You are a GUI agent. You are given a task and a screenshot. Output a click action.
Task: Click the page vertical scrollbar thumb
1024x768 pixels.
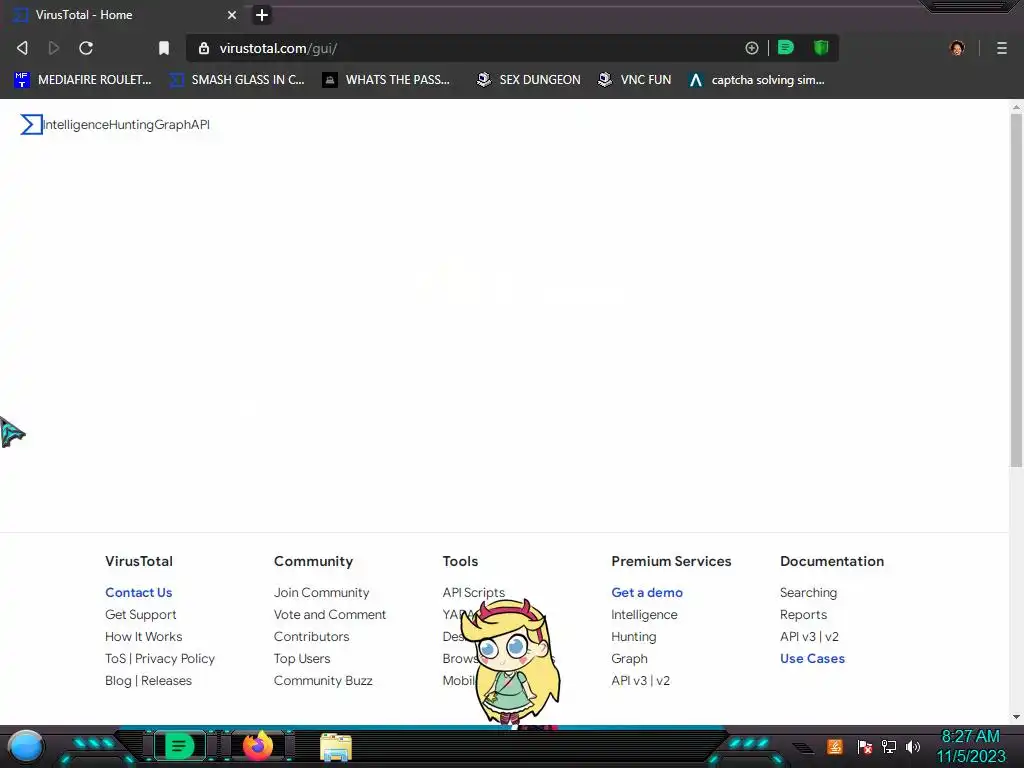(x=1016, y=290)
